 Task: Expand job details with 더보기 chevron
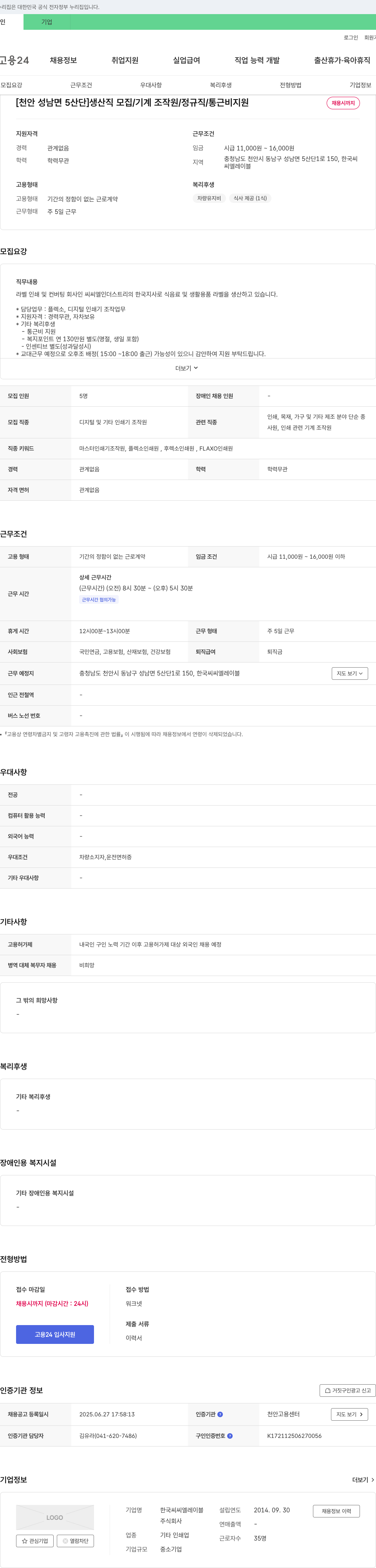(187, 368)
